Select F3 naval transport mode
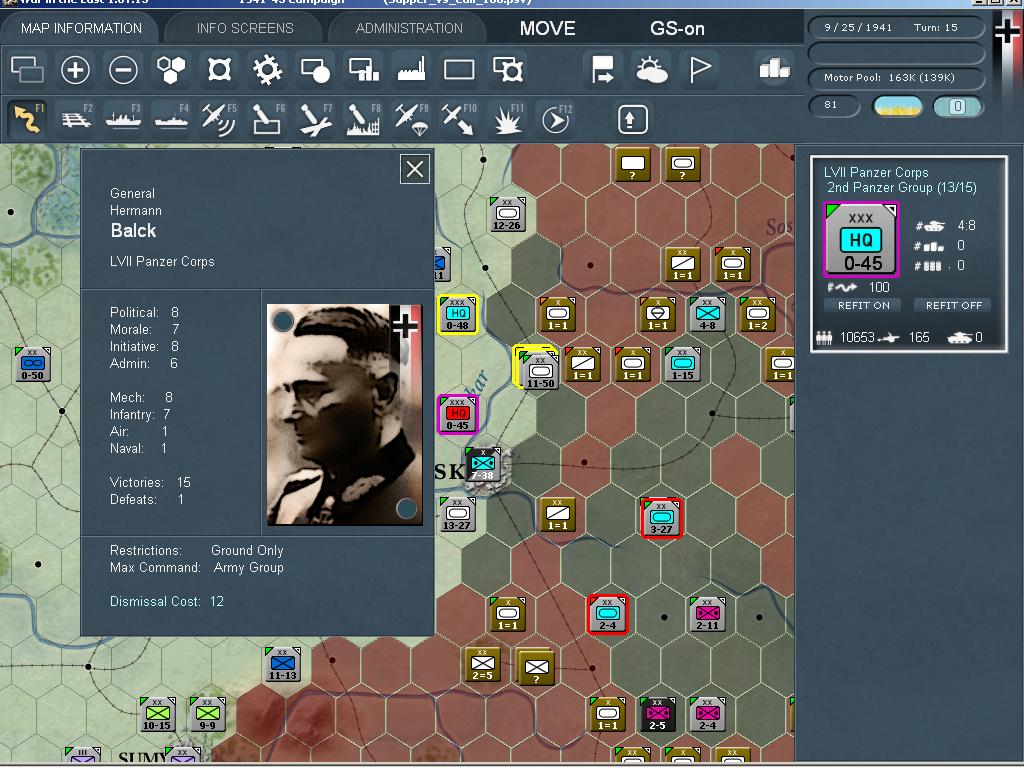 click(124, 119)
